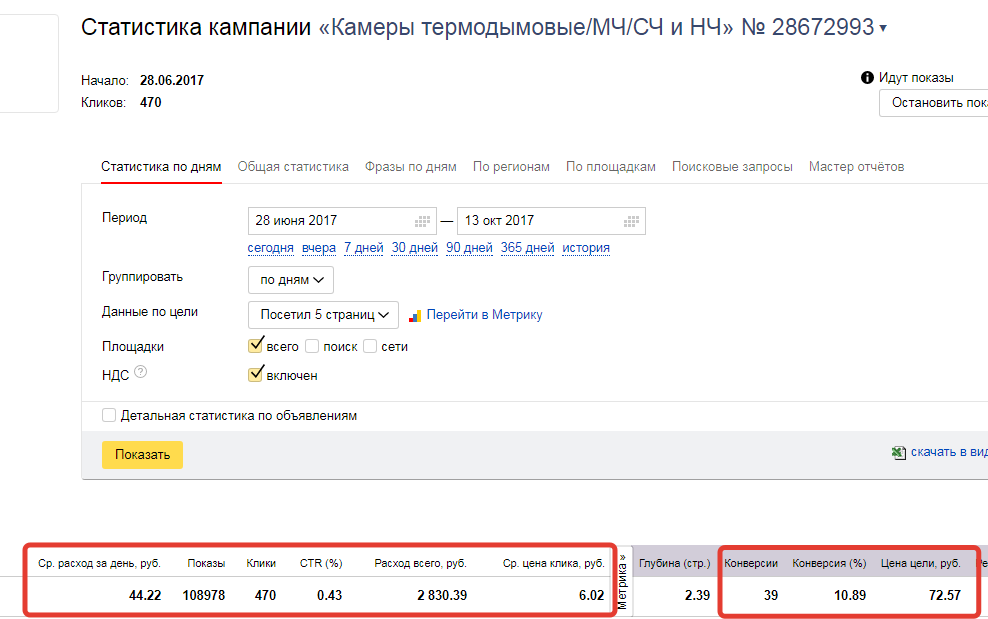Click the Конверсии column header
Screen dimensions: 988x619
pos(751,564)
